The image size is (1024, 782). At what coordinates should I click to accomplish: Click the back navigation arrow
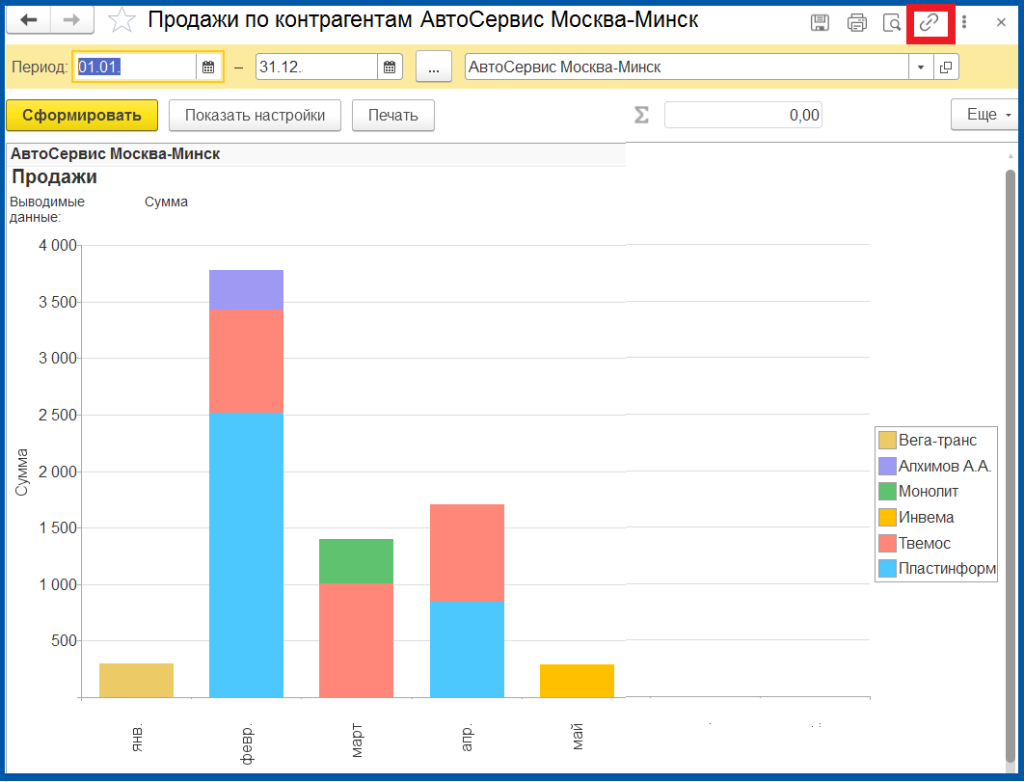coord(28,21)
